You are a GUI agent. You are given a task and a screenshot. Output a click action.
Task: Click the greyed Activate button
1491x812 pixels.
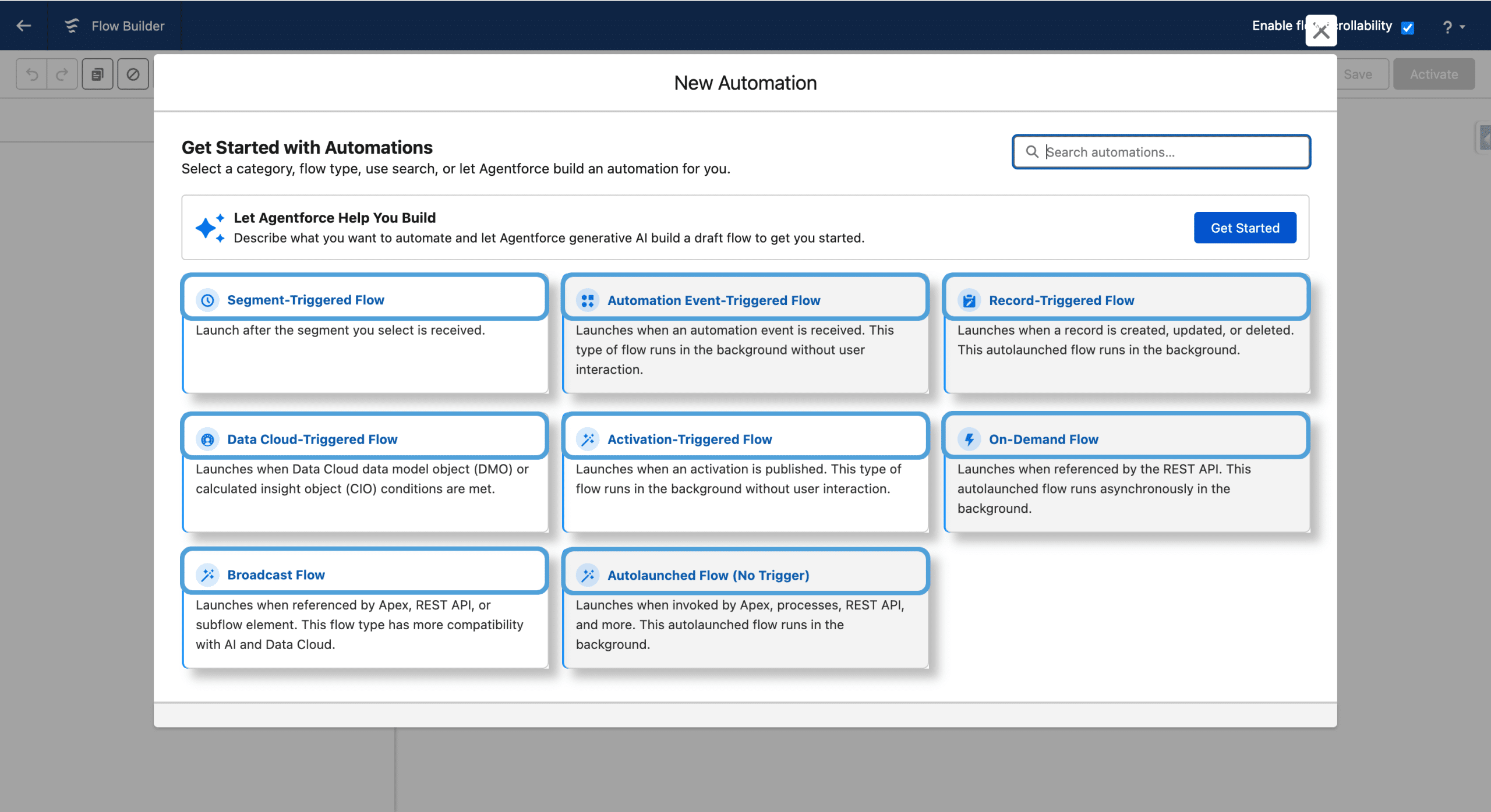(1433, 74)
